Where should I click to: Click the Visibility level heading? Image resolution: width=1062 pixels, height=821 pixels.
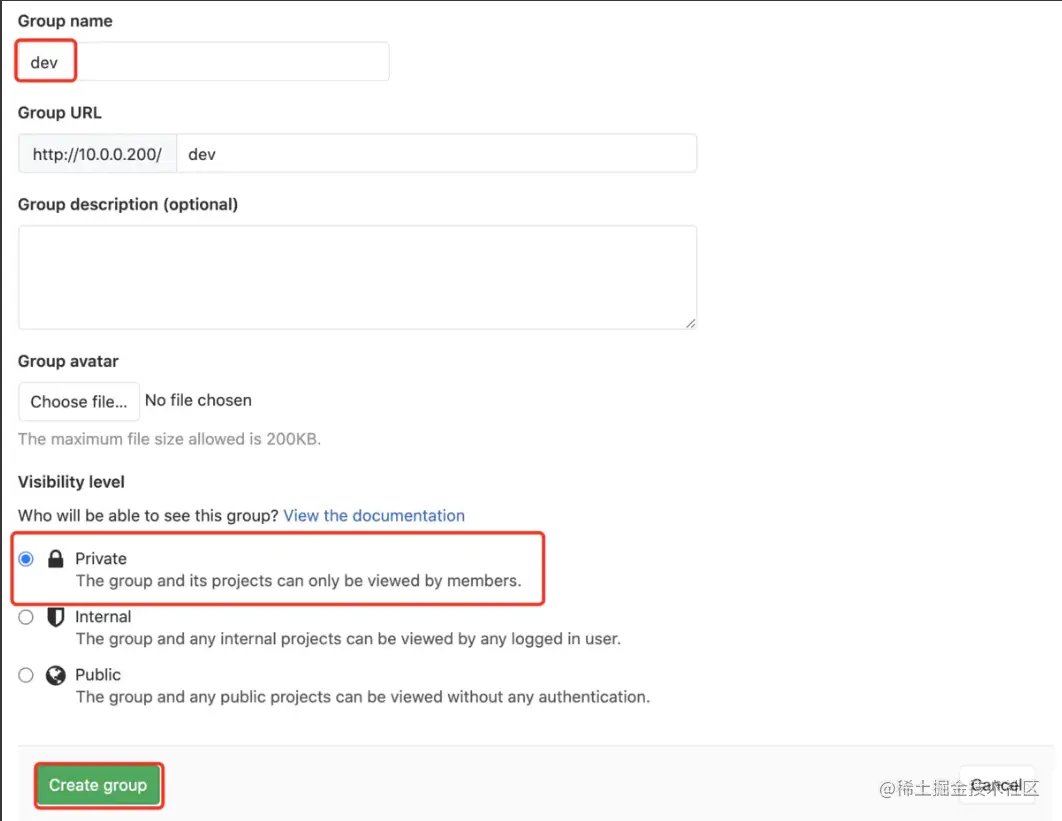[71, 482]
